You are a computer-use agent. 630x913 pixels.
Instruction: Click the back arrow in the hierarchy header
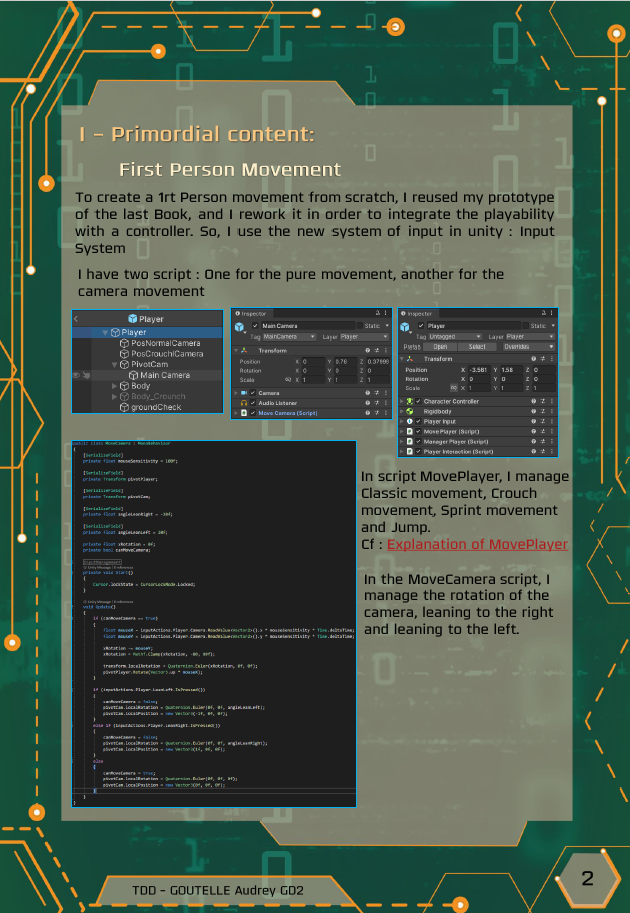coord(76,319)
